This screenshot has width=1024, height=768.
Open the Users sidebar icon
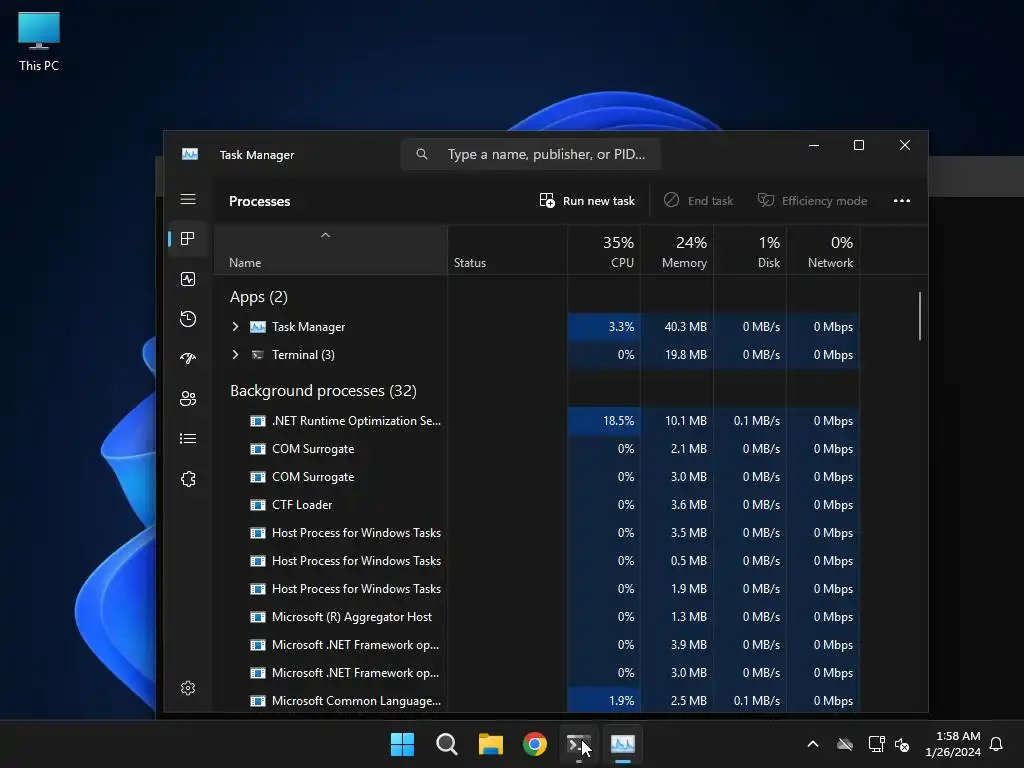188,398
